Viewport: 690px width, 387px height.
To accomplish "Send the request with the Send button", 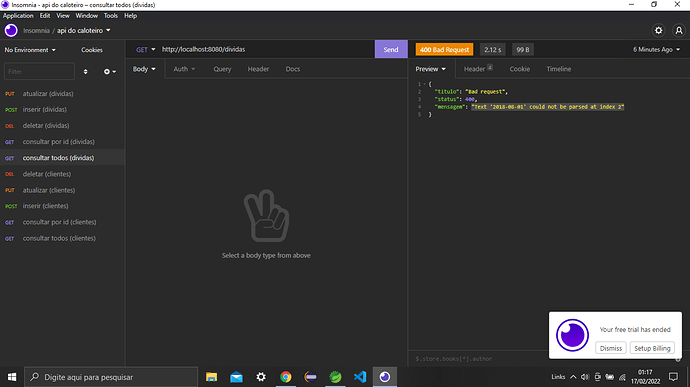I will pos(391,49).
